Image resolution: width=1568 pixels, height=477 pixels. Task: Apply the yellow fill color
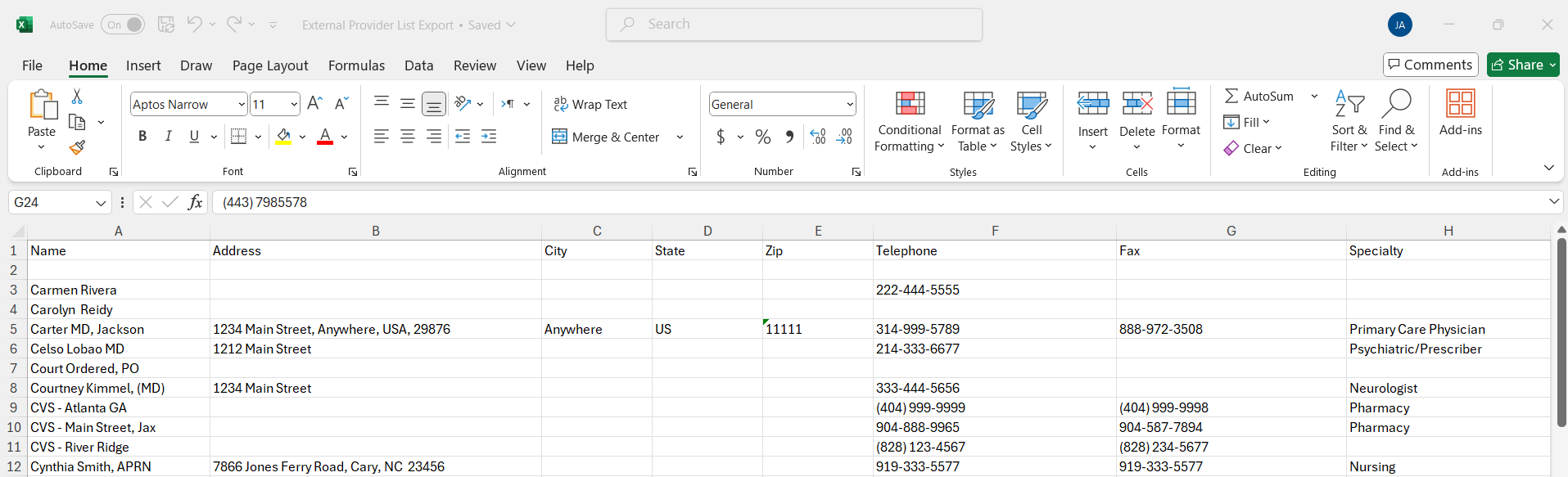283,137
